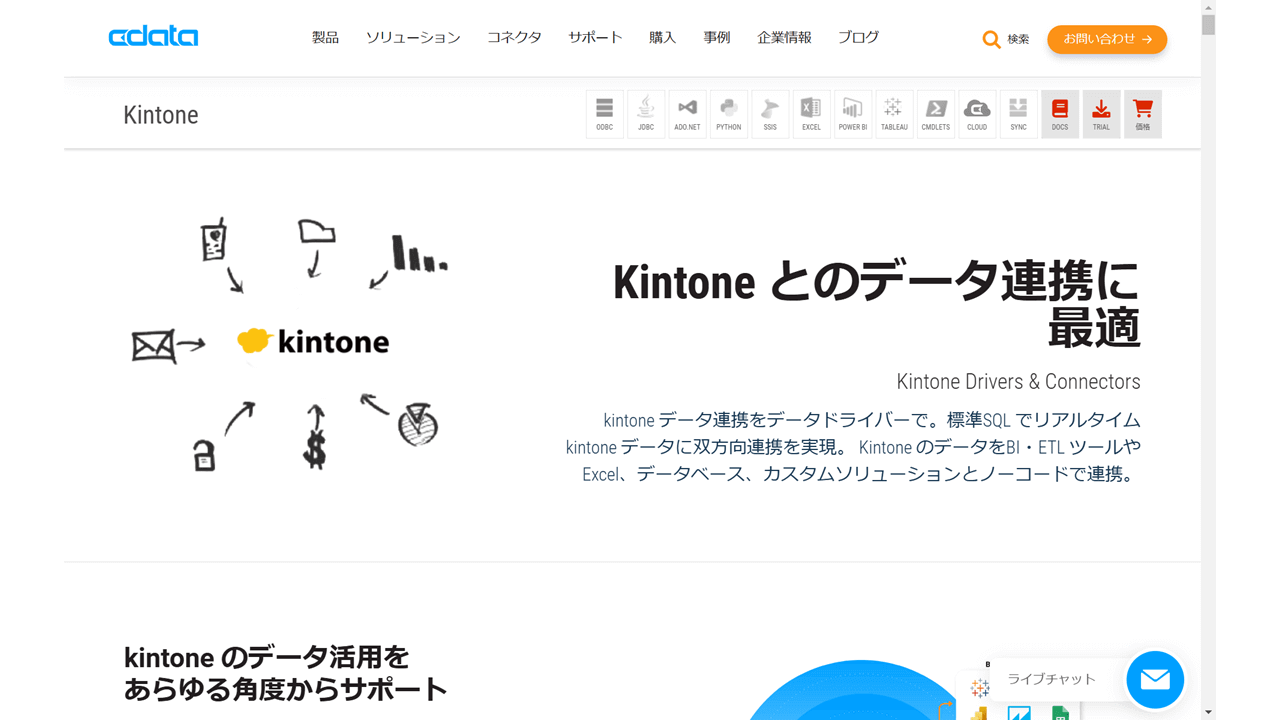Click the "Kintone Drivers & Connectors" subtitle
Viewport: 1280px width, 720px height.
tap(1018, 381)
